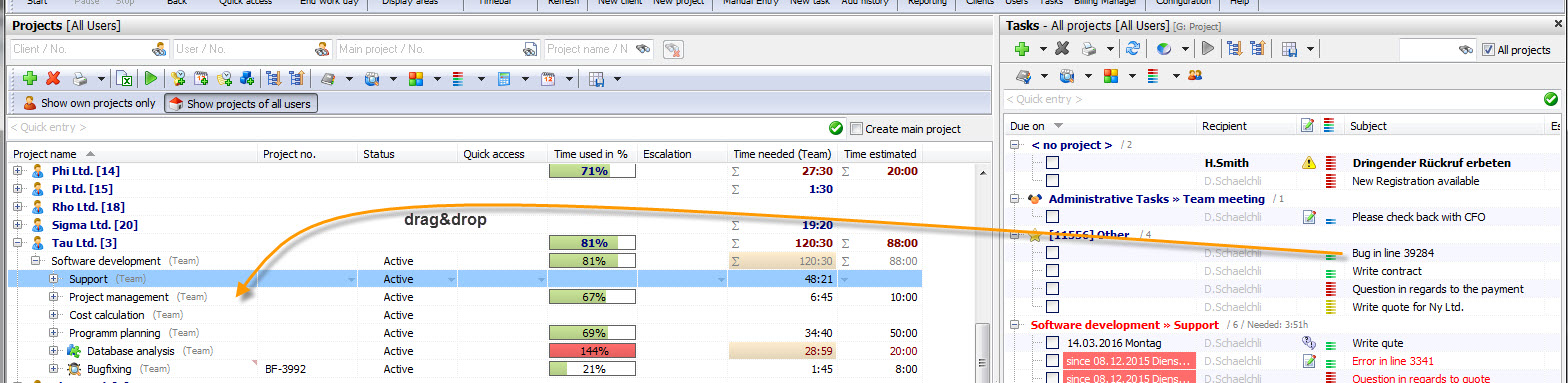Click the 71% time used bar for Phi Ltd.
The height and width of the screenshot is (383, 1568).
click(593, 171)
